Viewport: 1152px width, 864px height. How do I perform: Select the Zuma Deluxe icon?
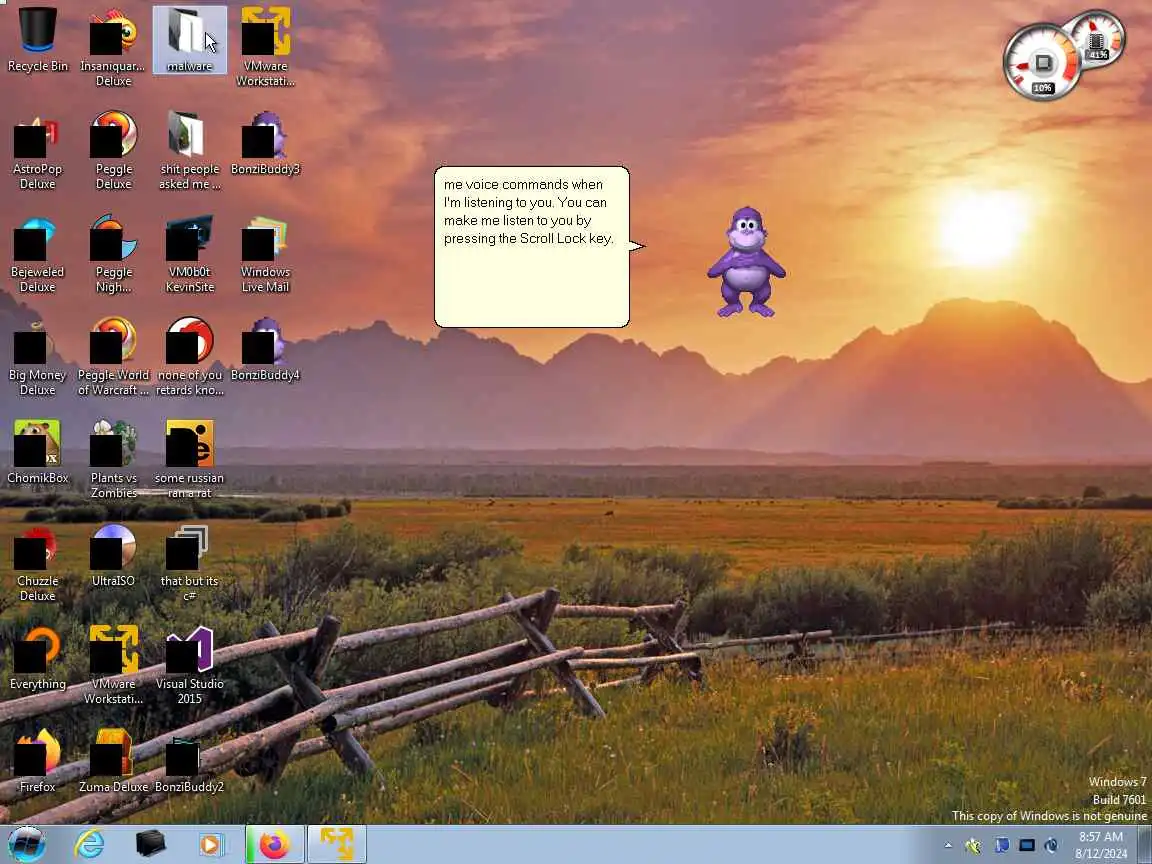click(113, 761)
